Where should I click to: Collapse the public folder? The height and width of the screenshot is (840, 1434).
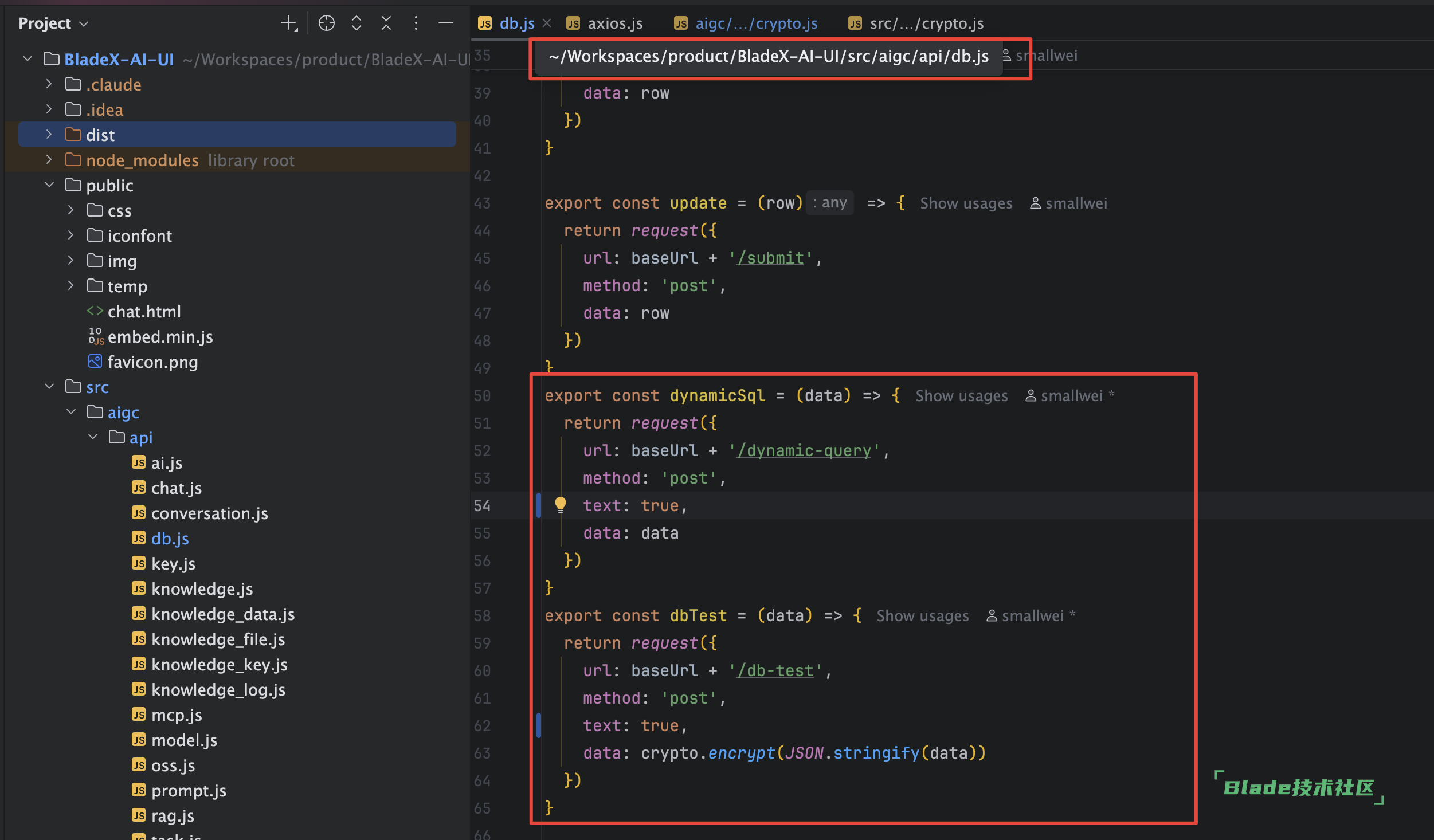49,185
